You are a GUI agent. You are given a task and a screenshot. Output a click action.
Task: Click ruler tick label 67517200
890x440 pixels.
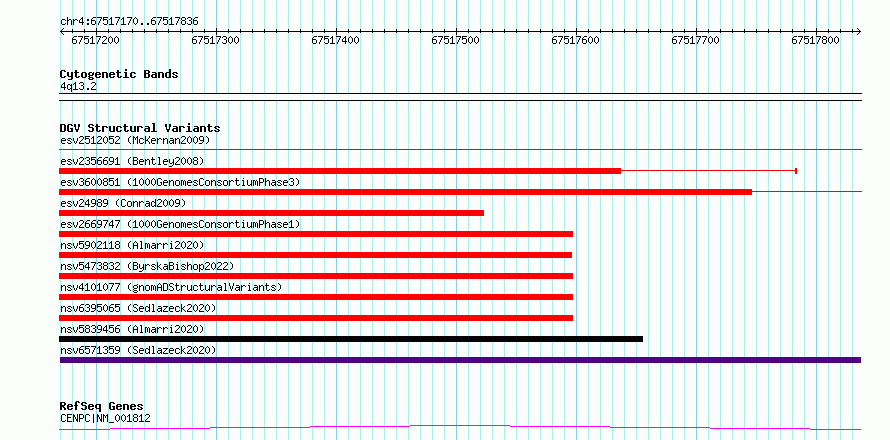pyautogui.click(x=95, y=40)
